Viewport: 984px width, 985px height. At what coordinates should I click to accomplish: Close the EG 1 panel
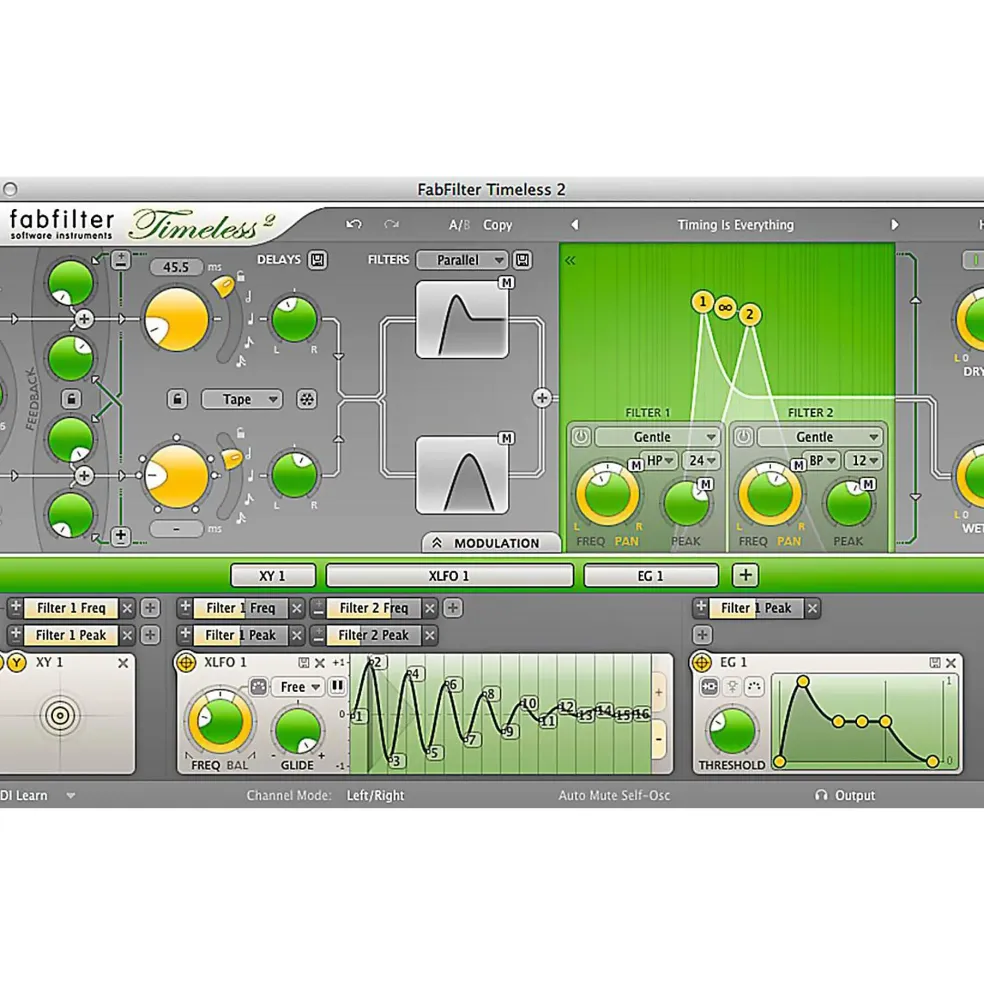[951, 663]
